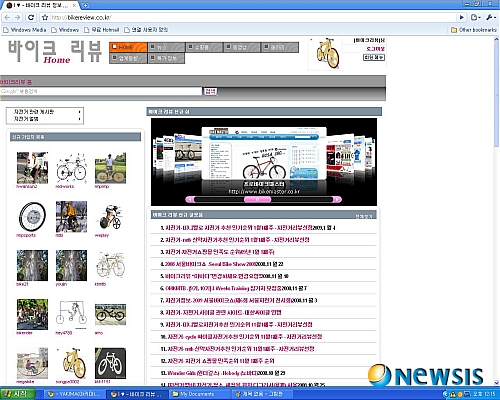
Task: Expand the second left-menu item's arrow
Action: click(x=79, y=119)
